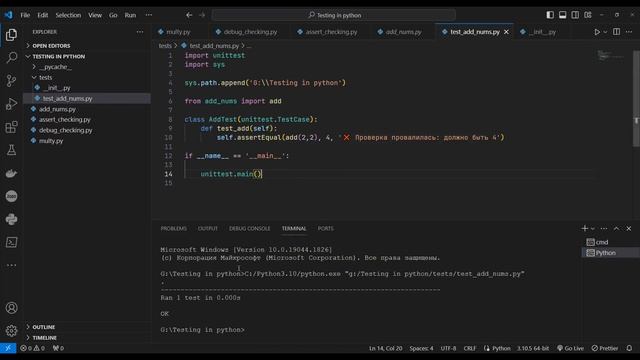Viewport: 640px width, 360px height.
Task: Toggle primary side bar visibility
Action: coord(550,15)
